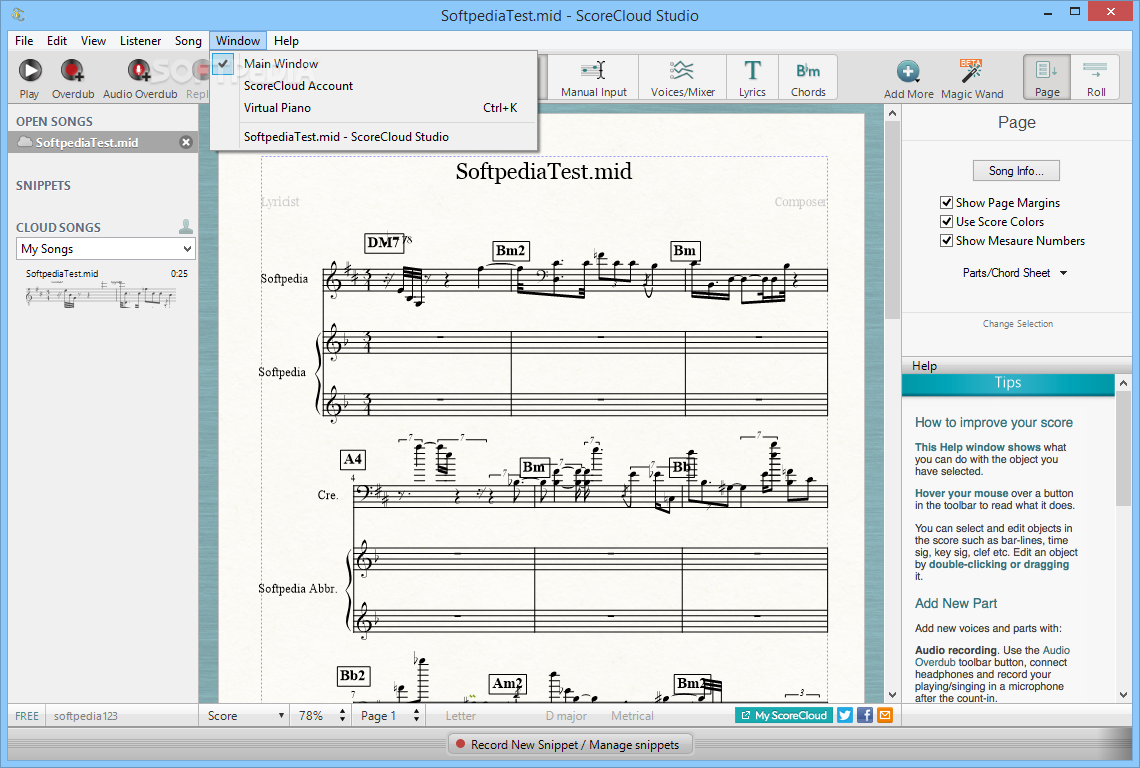Viewport: 1140px width, 768px height.
Task: Choose ScoreCloud Account from Window menu
Action: 374,85
